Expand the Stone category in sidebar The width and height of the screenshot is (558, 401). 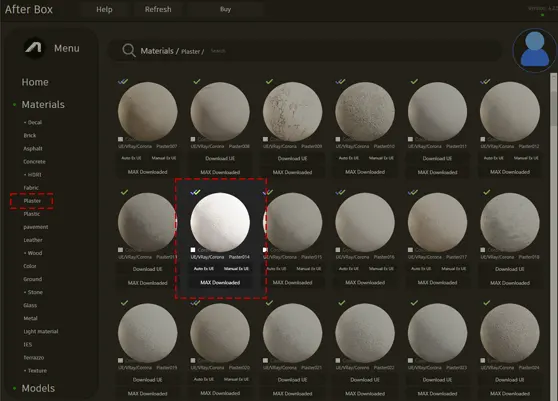coord(33,292)
